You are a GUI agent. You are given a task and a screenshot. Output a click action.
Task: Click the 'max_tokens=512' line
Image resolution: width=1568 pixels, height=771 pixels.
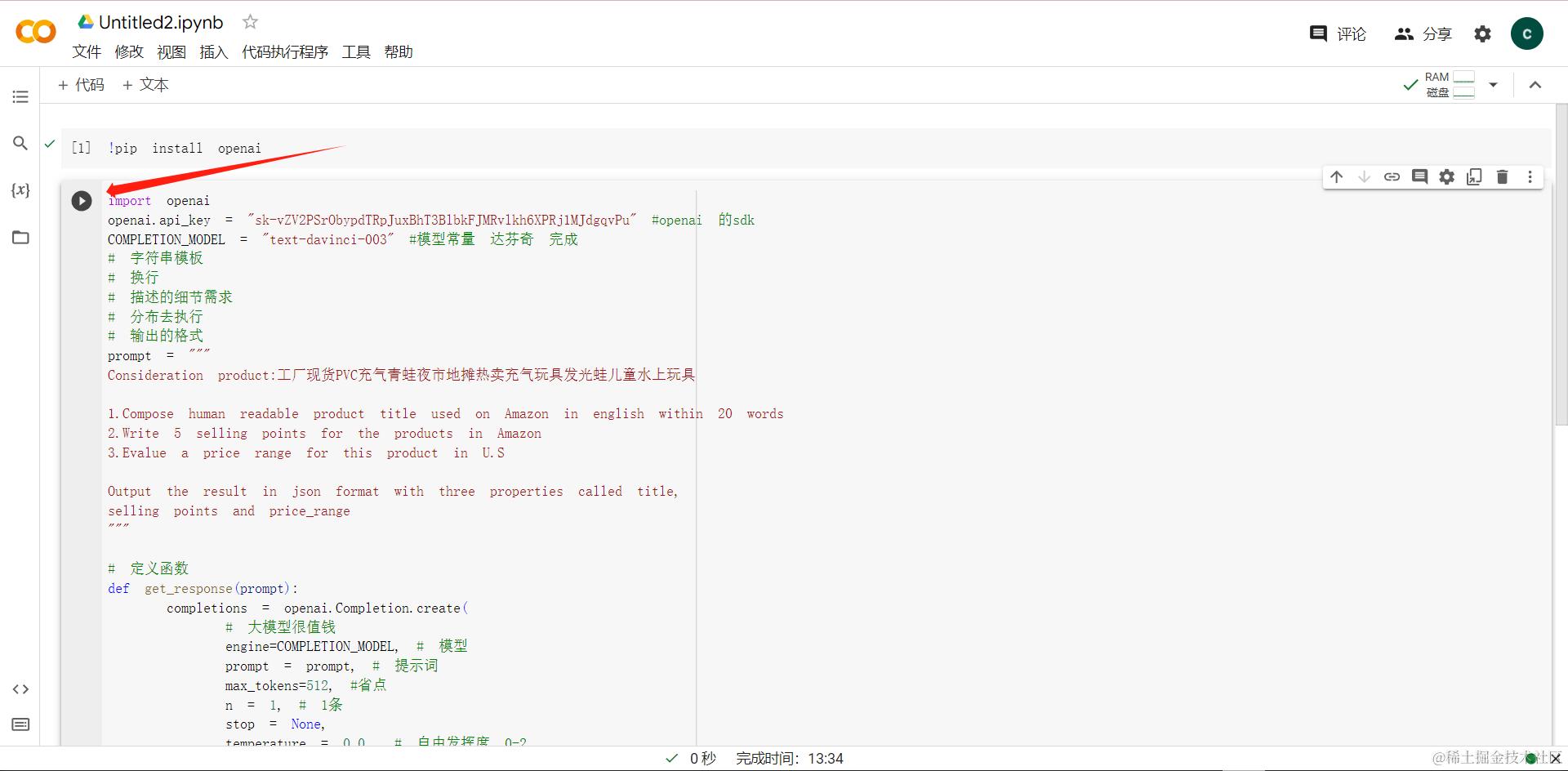pos(305,686)
